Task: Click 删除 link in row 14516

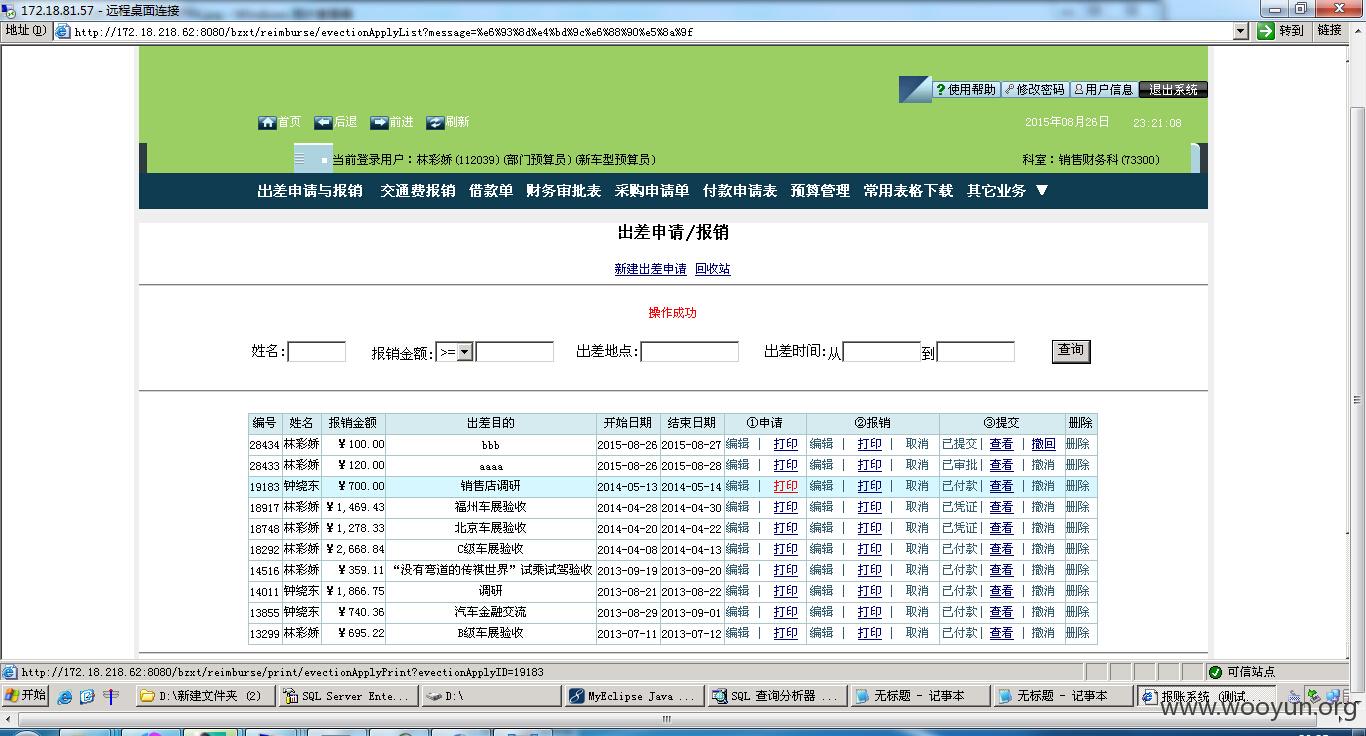Action: tap(1077, 570)
